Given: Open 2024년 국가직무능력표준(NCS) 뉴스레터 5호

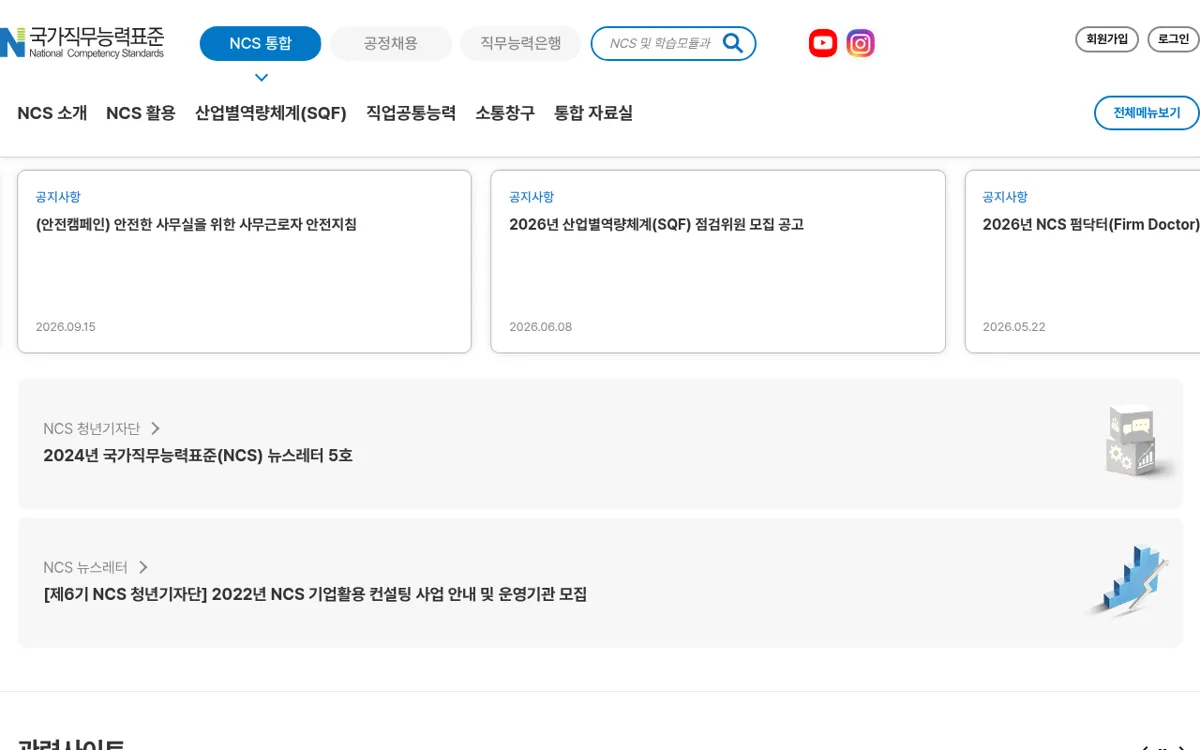Looking at the screenshot, I should click(x=198, y=456).
